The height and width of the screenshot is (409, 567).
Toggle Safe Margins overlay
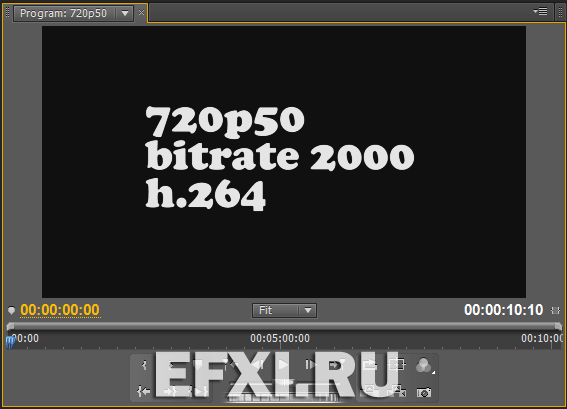point(397,364)
